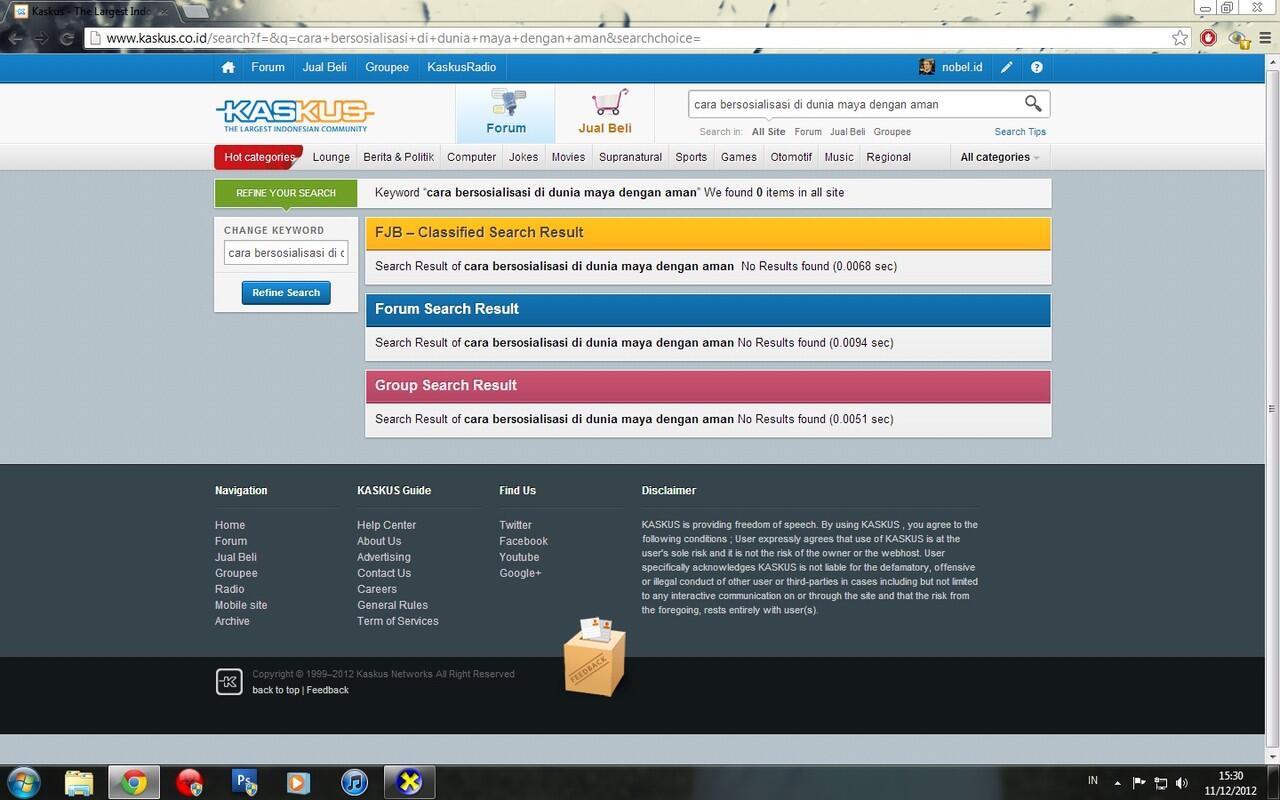This screenshot has width=1280, height=800.
Task: Click the pencil compose icon in top bar
Action: [x=1007, y=67]
